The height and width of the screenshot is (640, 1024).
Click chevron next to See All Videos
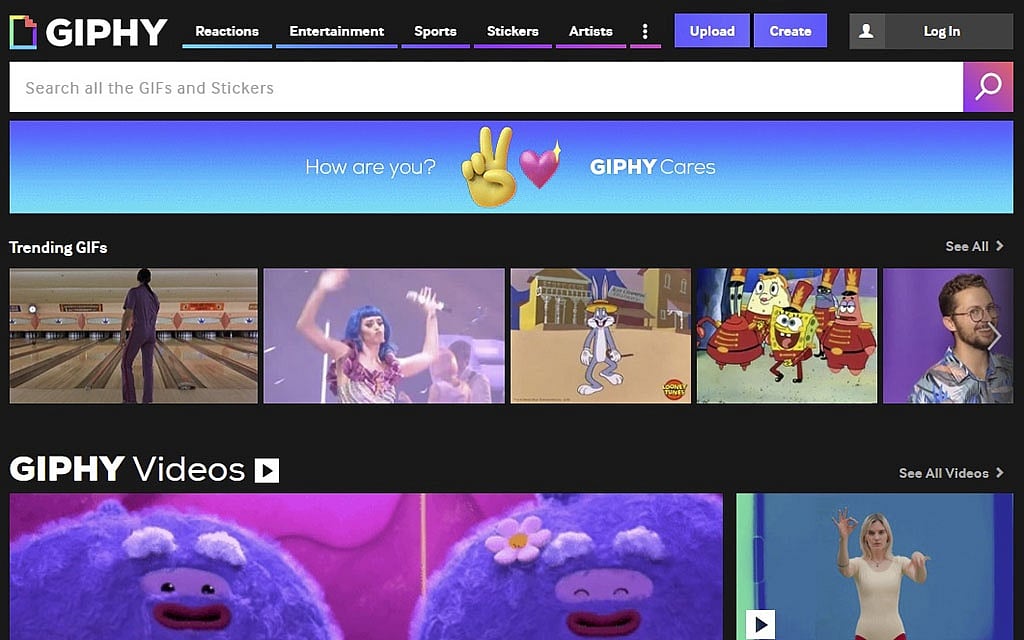999,472
